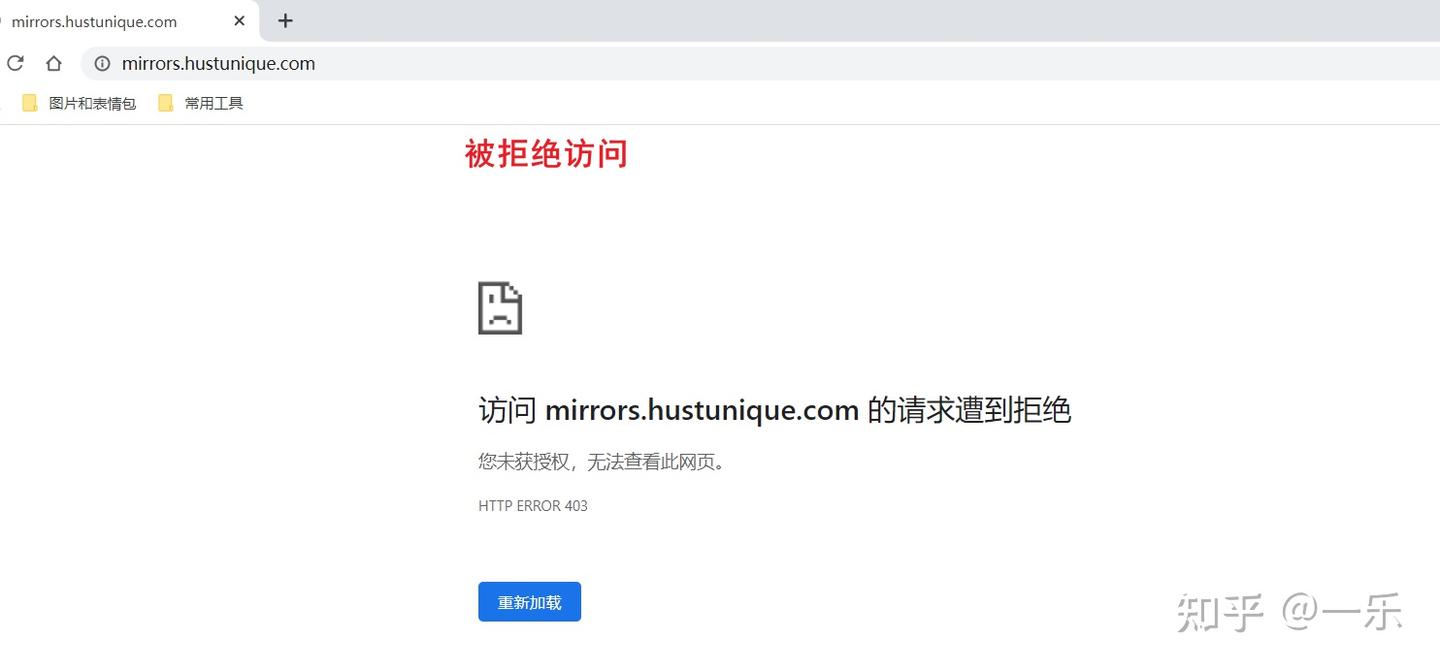Viewport: 1440px width, 671px height.
Task: Click the 访问 mirrors.hustunique.com 的请求遭到拒绝 headline
Action: (775, 410)
